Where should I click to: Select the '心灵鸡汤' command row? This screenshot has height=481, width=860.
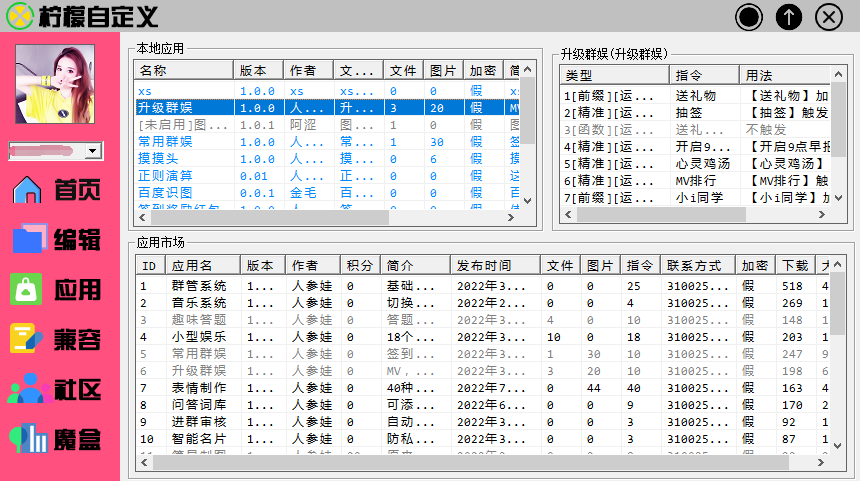point(695,164)
